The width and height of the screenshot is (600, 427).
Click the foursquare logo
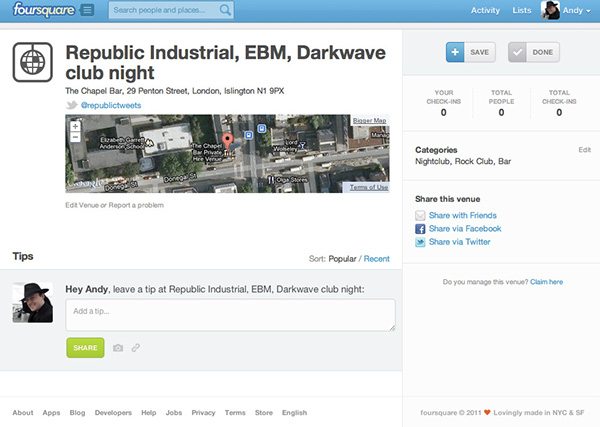pyautogui.click(x=43, y=10)
